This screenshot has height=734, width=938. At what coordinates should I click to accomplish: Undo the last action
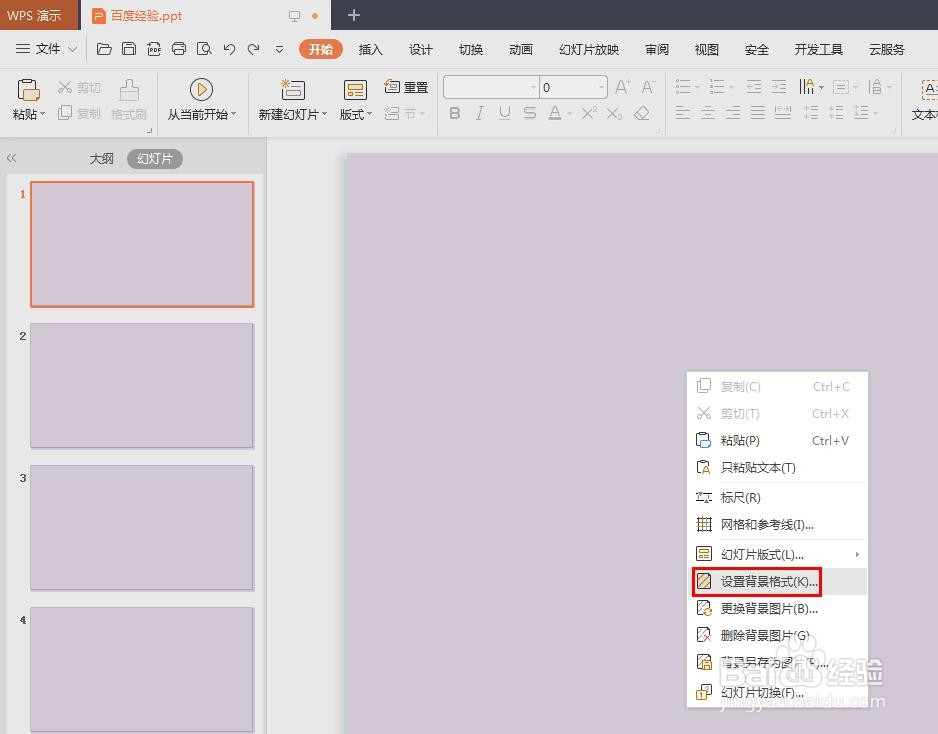[229, 49]
